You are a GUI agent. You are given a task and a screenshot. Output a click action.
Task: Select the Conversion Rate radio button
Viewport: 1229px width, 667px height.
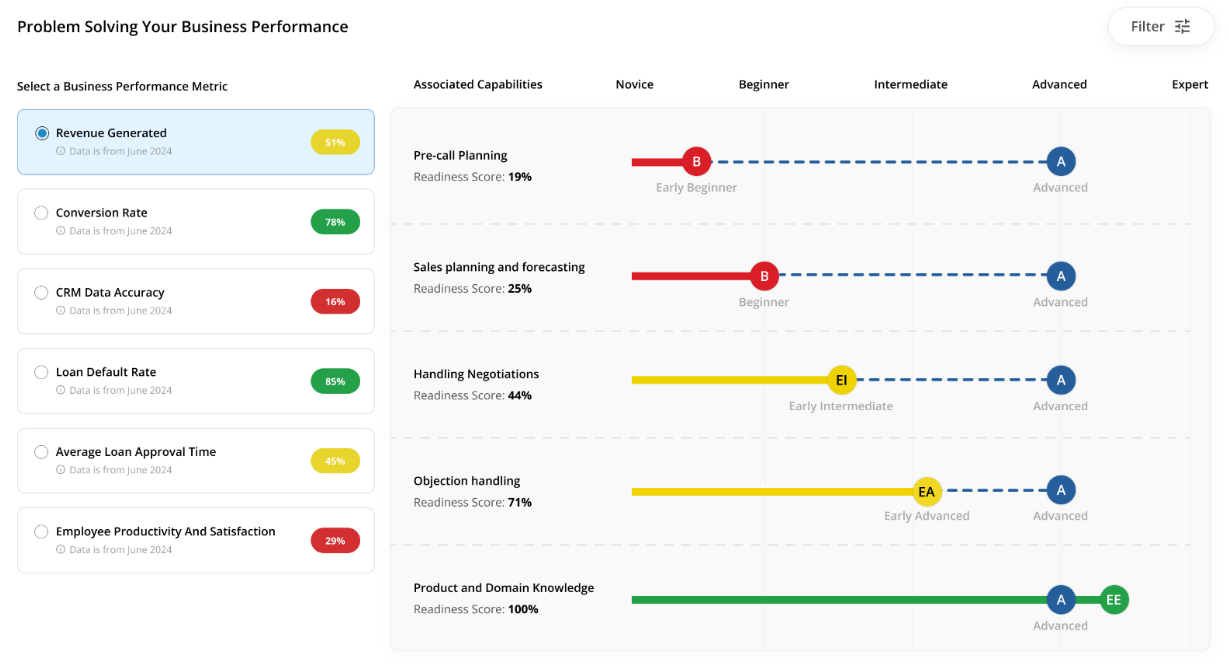pyautogui.click(x=41, y=212)
